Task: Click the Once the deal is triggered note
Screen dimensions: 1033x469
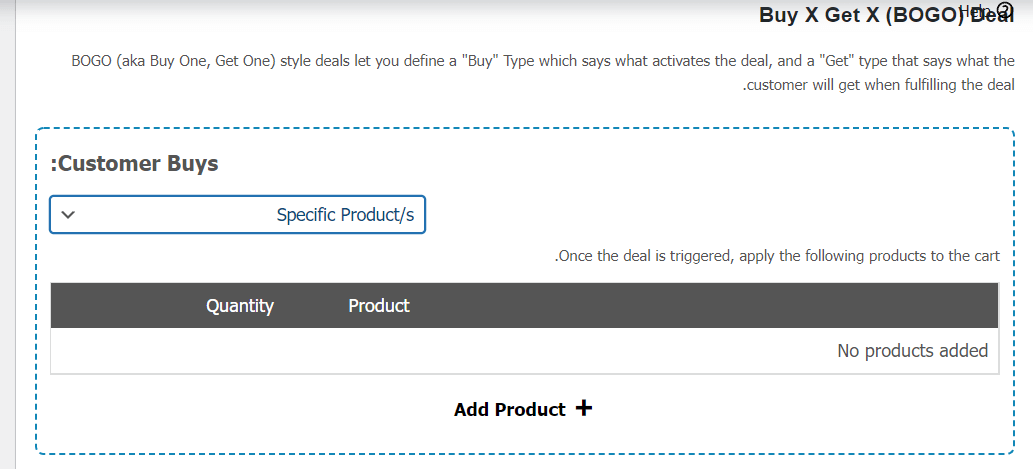Action: [x=777, y=256]
